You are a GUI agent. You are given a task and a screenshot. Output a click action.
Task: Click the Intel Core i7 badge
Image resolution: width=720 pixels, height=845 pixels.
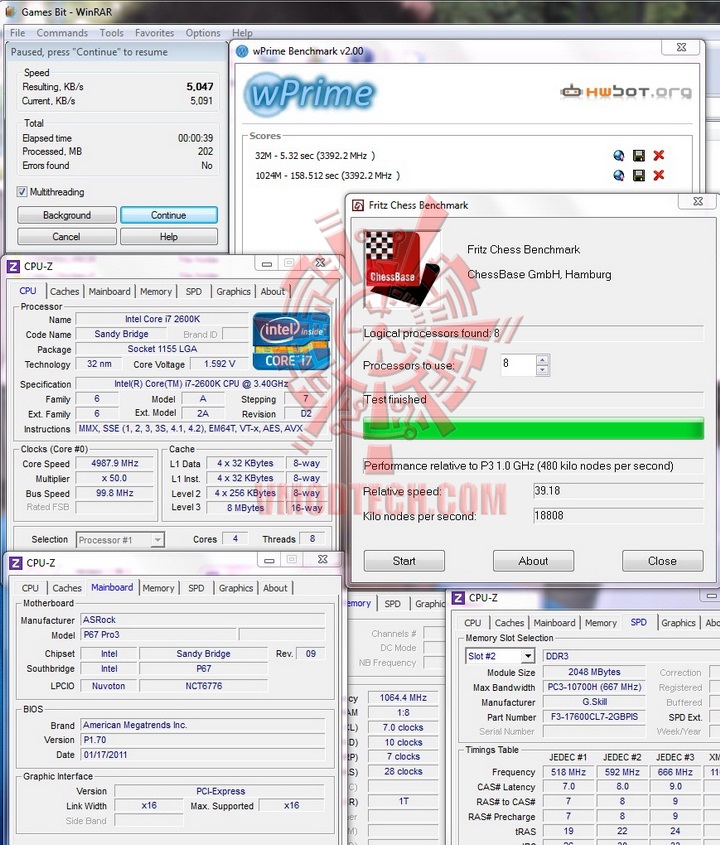coord(291,341)
